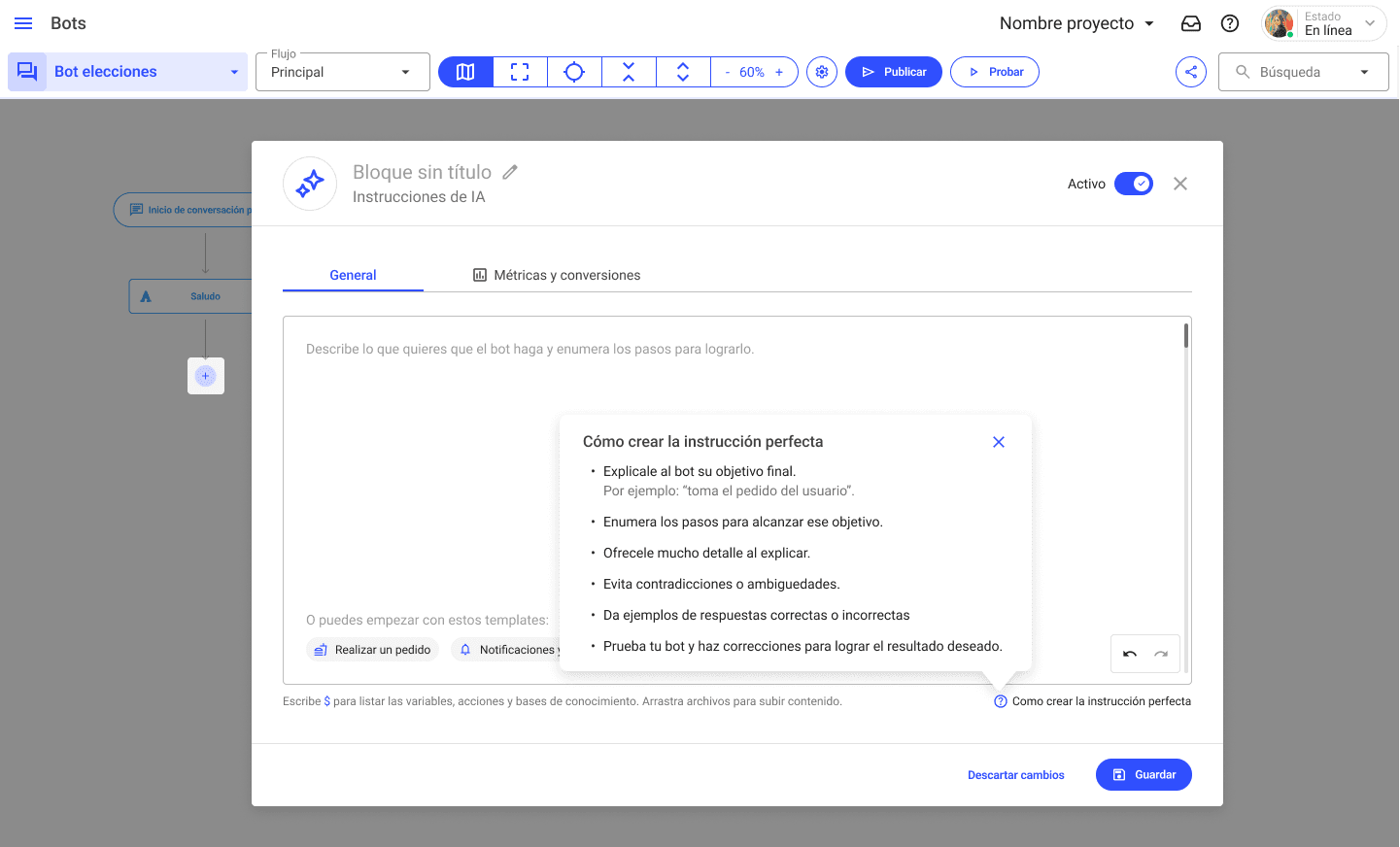Toggle the minimap view icon
The image size is (1400, 847).
[x=465, y=72]
